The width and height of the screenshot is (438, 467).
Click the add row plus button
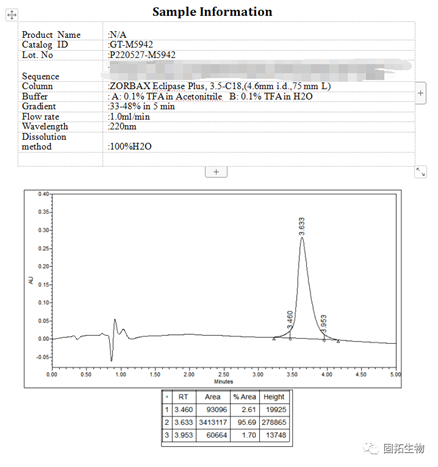[216, 172]
